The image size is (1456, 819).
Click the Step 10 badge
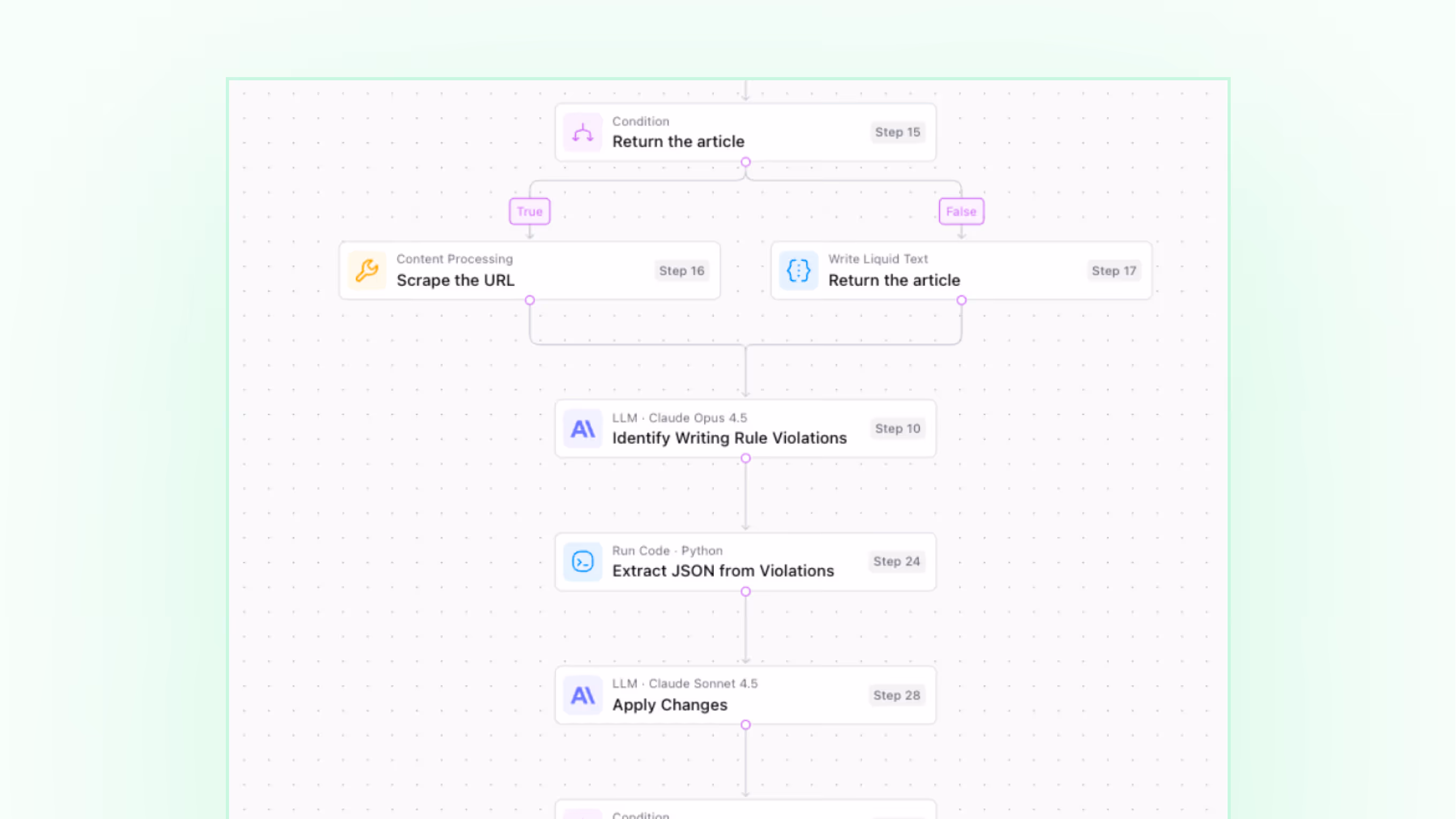click(x=897, y=429)
